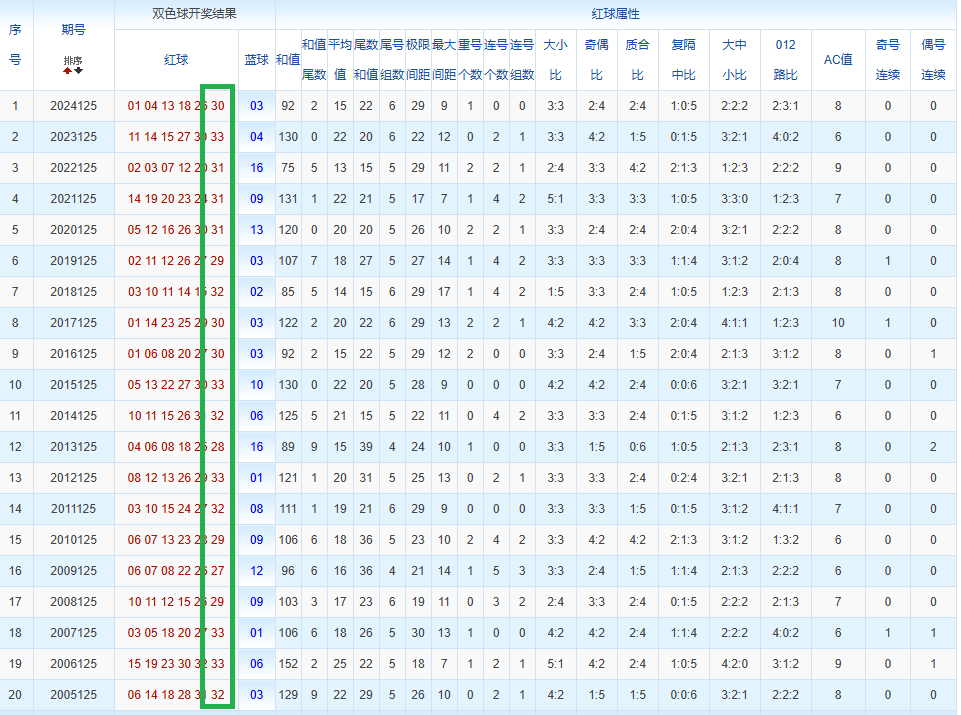This screenshot has width=961, height=715.
Task: Click the 连号组数 column header
Action: click(x=522, y=59)
